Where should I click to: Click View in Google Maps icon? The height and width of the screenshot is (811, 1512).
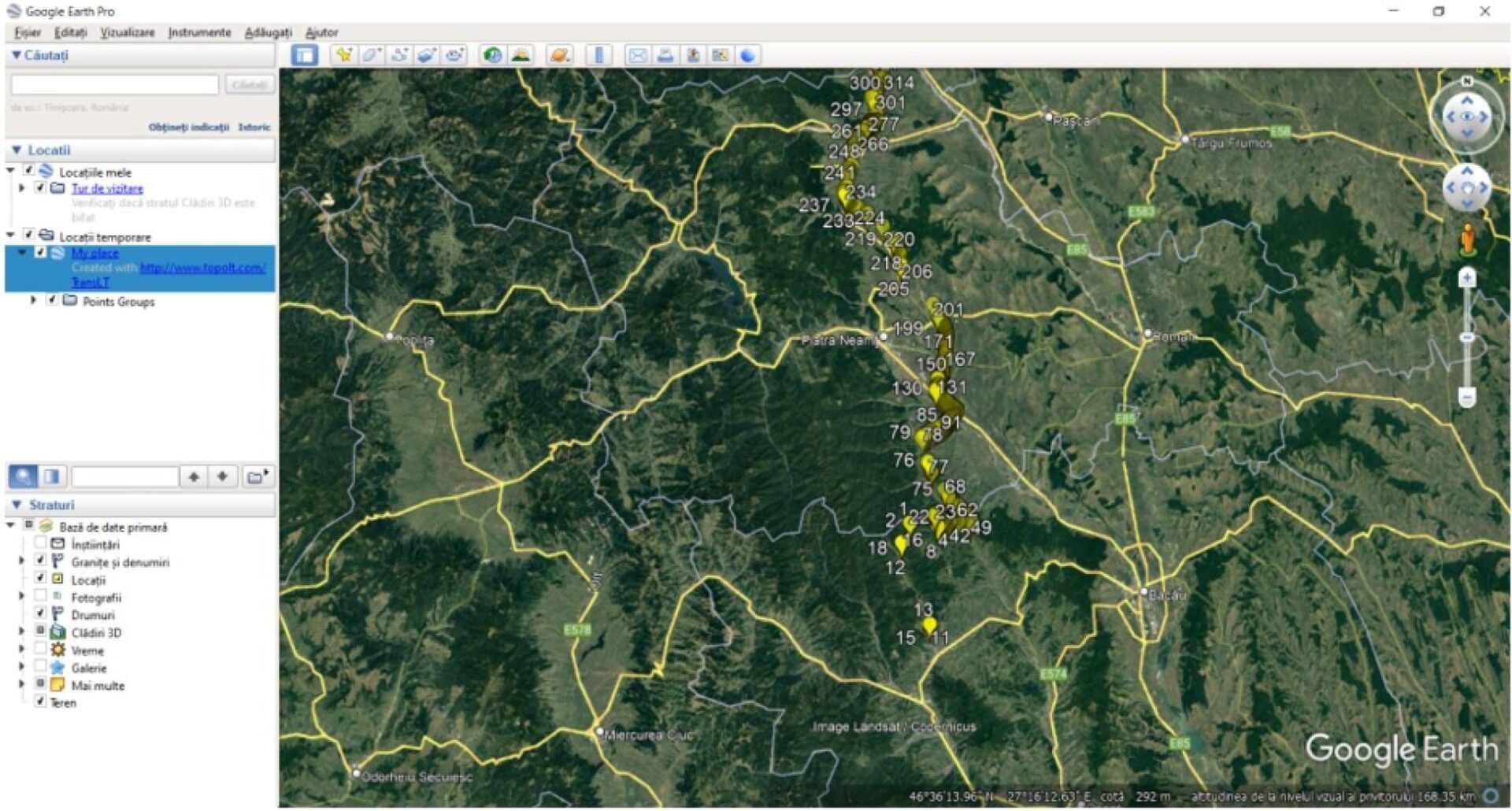point(720,55)
